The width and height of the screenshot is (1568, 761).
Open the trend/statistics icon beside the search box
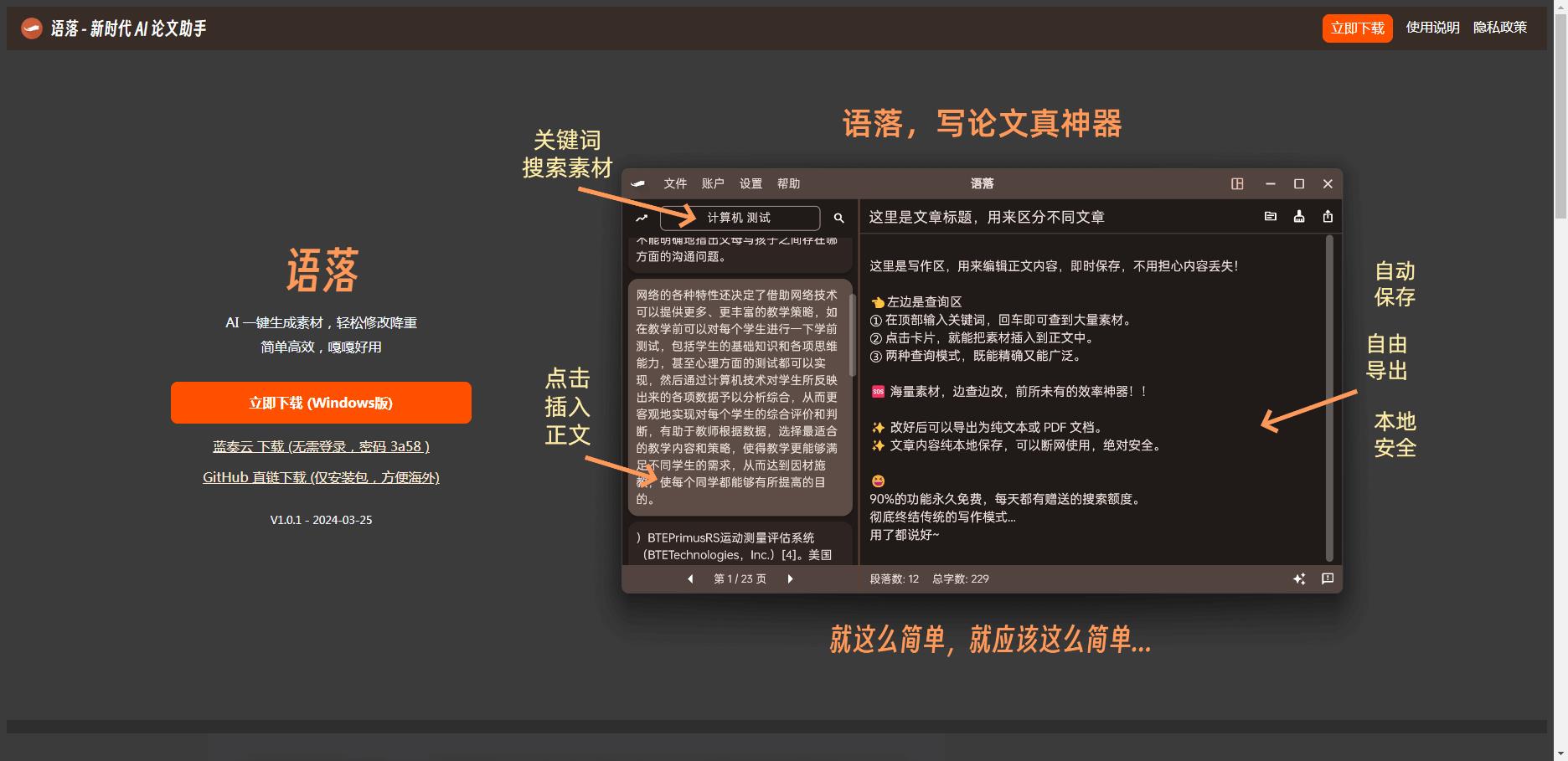coord(642,217)
